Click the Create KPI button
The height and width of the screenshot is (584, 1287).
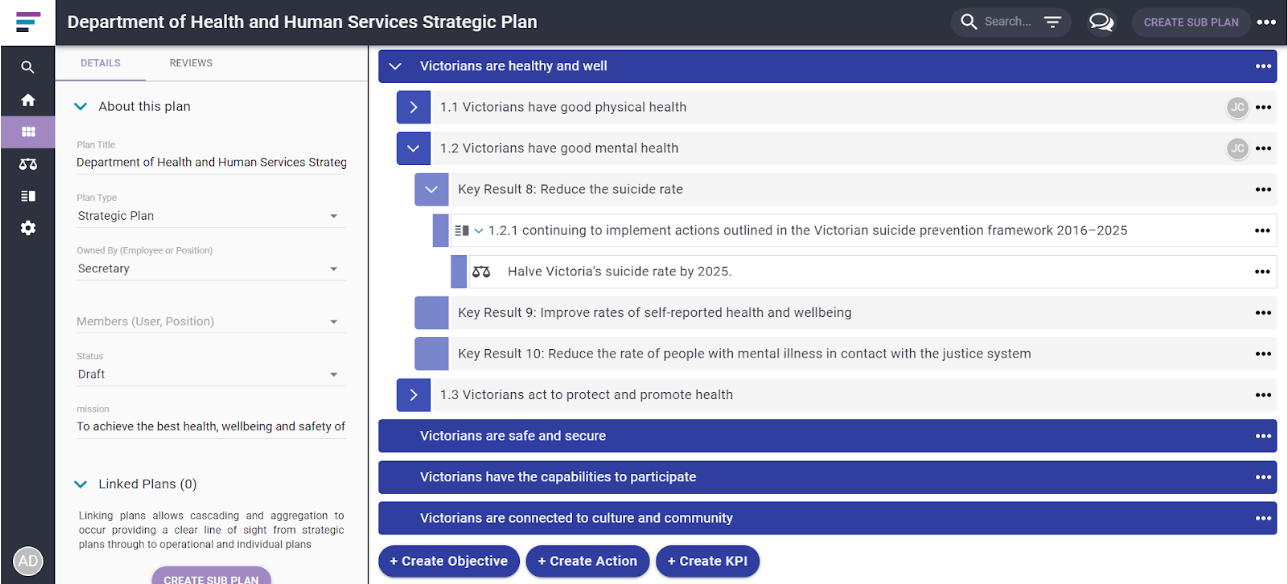click(x=707, y=561)
